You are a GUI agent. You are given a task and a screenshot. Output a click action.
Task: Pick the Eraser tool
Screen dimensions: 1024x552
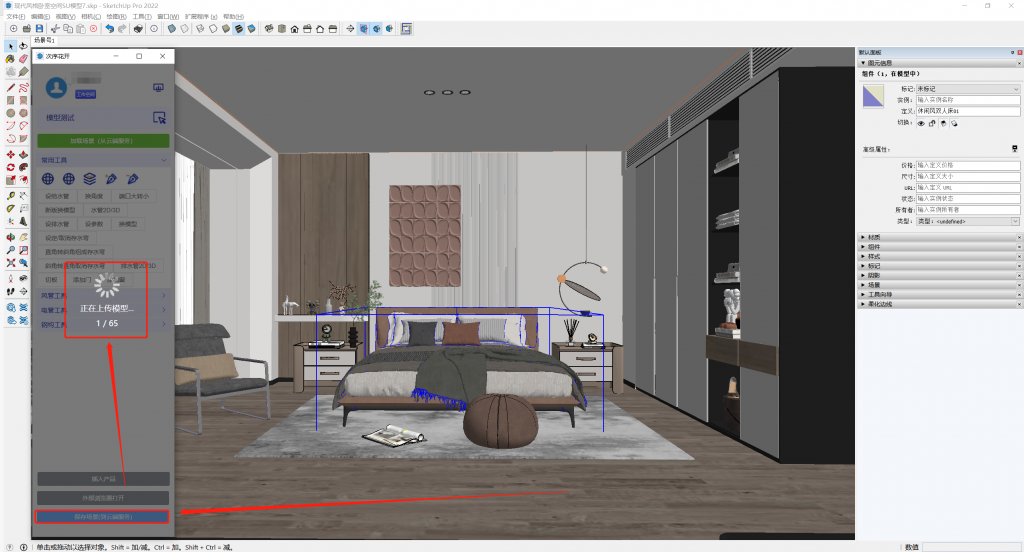click(x=24, y=59)
